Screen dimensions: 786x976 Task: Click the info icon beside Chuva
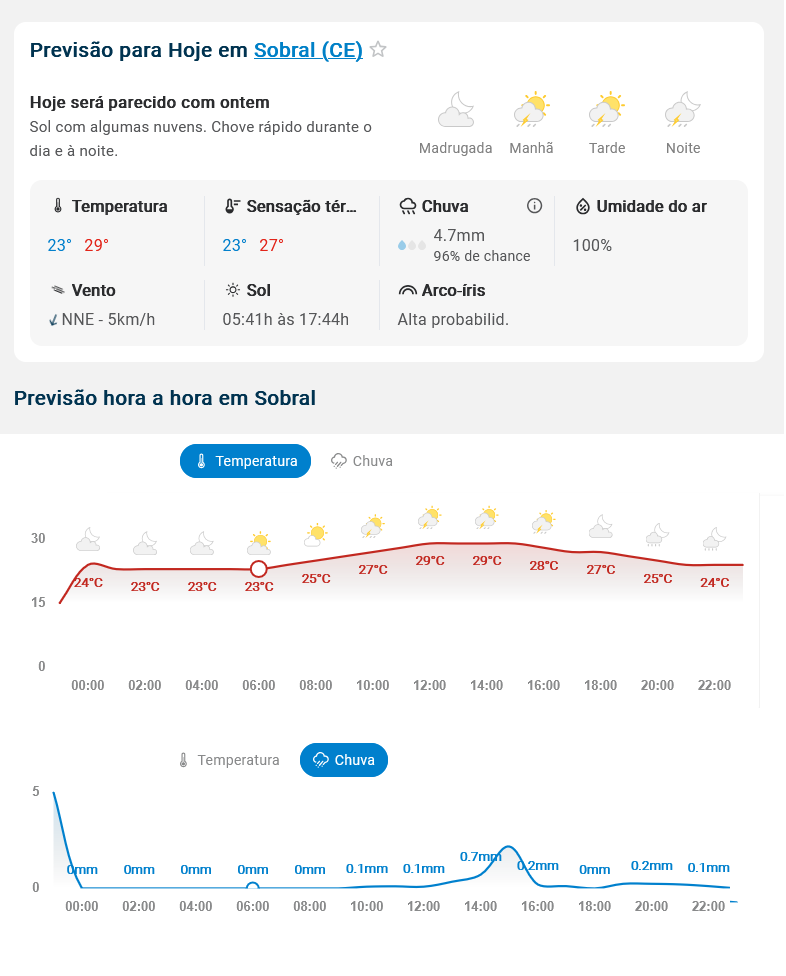[534, 206]
